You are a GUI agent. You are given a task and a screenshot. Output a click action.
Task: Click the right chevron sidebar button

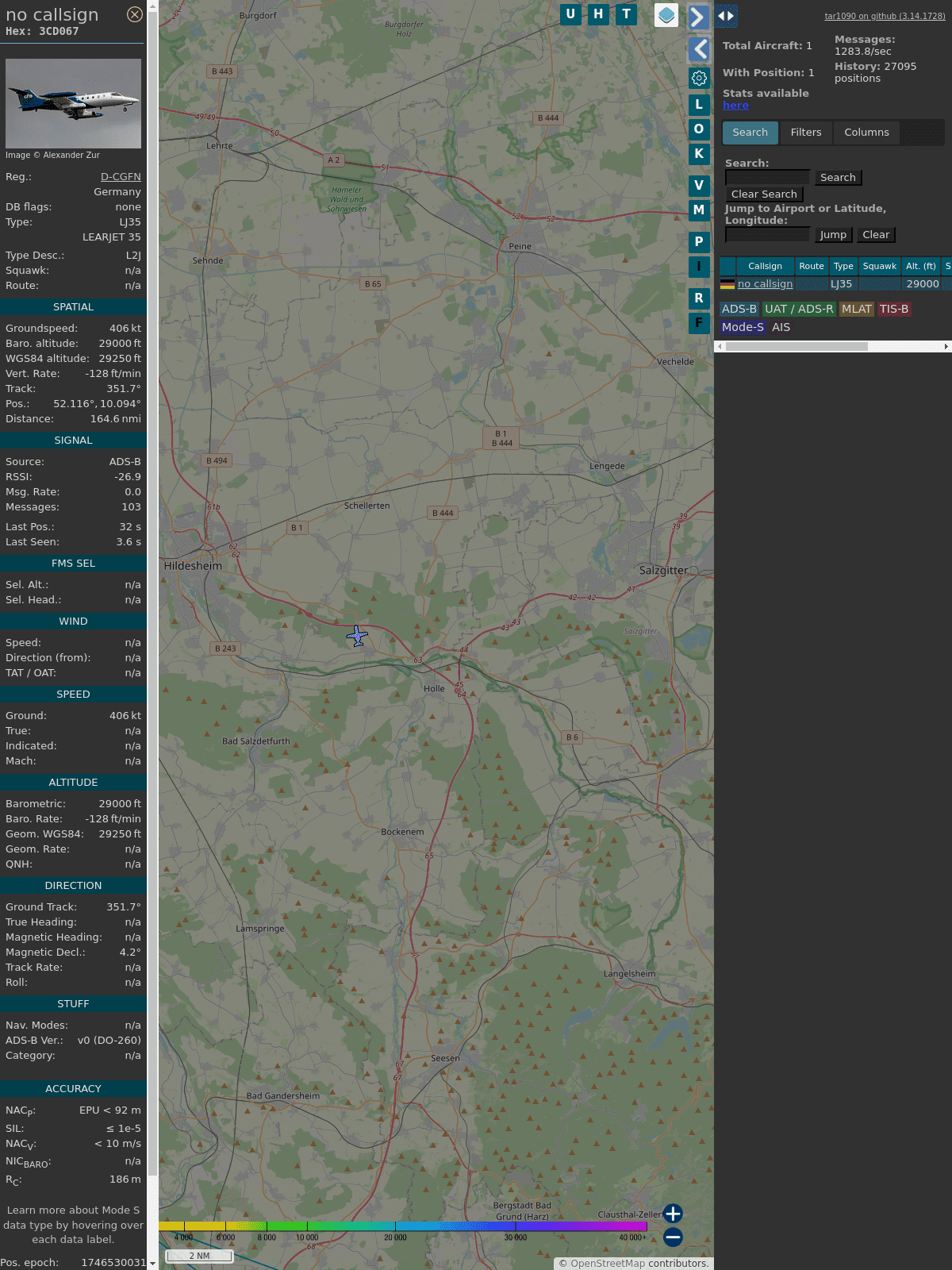pos(698,17)
